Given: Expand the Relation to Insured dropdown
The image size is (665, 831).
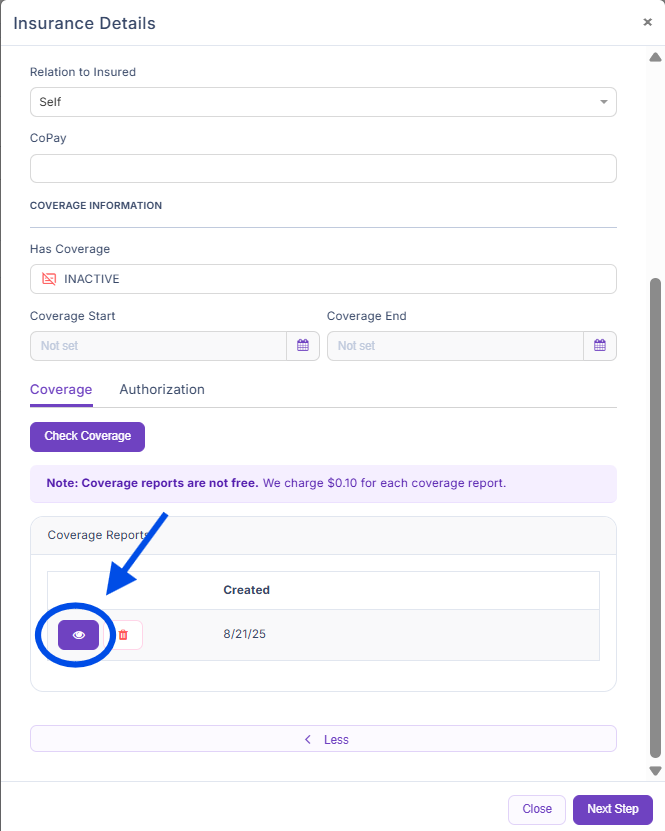Looking at the screenshot, I should pos(603,102).
